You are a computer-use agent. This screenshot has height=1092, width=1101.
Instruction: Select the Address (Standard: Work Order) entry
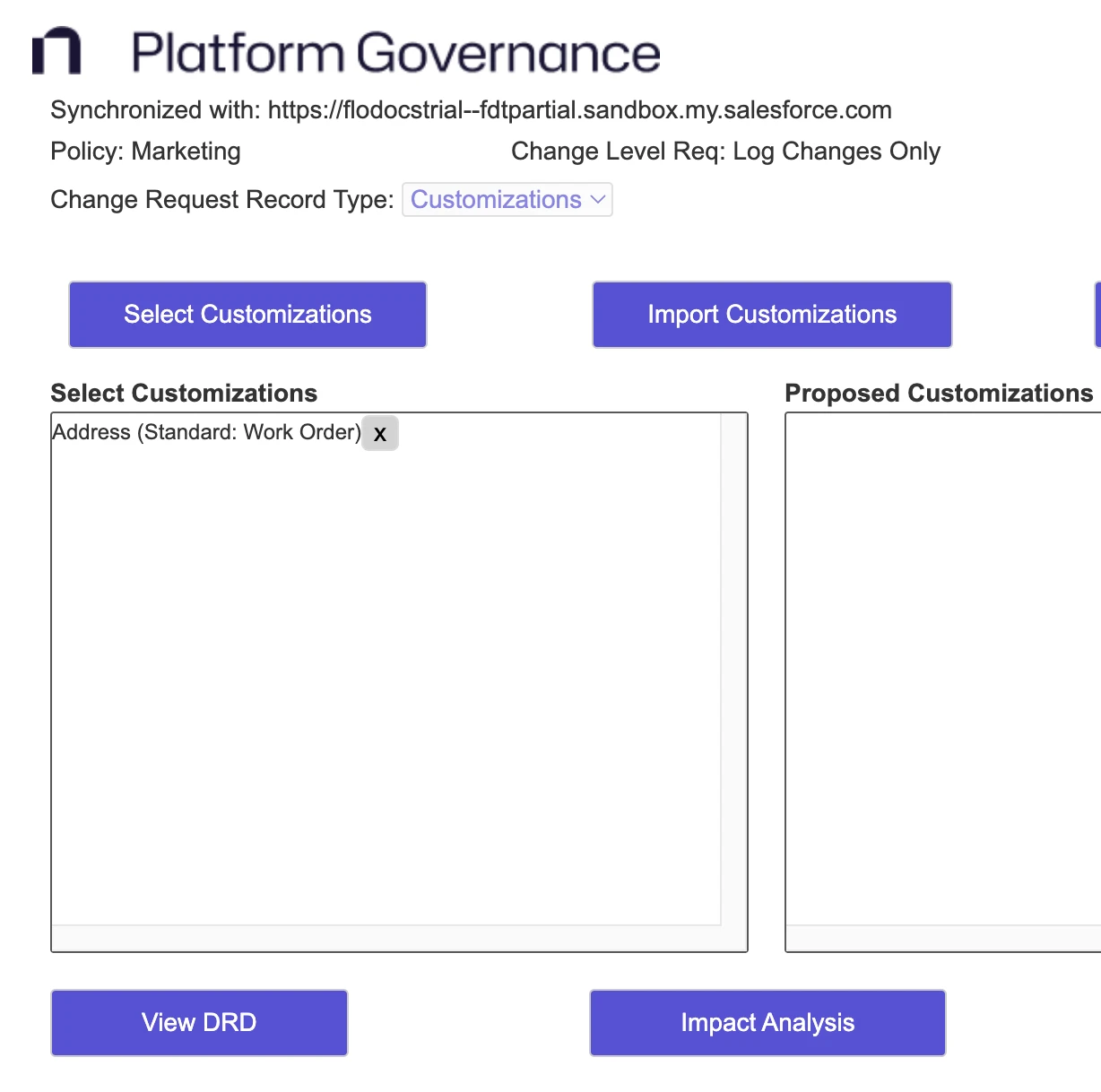click(206, 432)
